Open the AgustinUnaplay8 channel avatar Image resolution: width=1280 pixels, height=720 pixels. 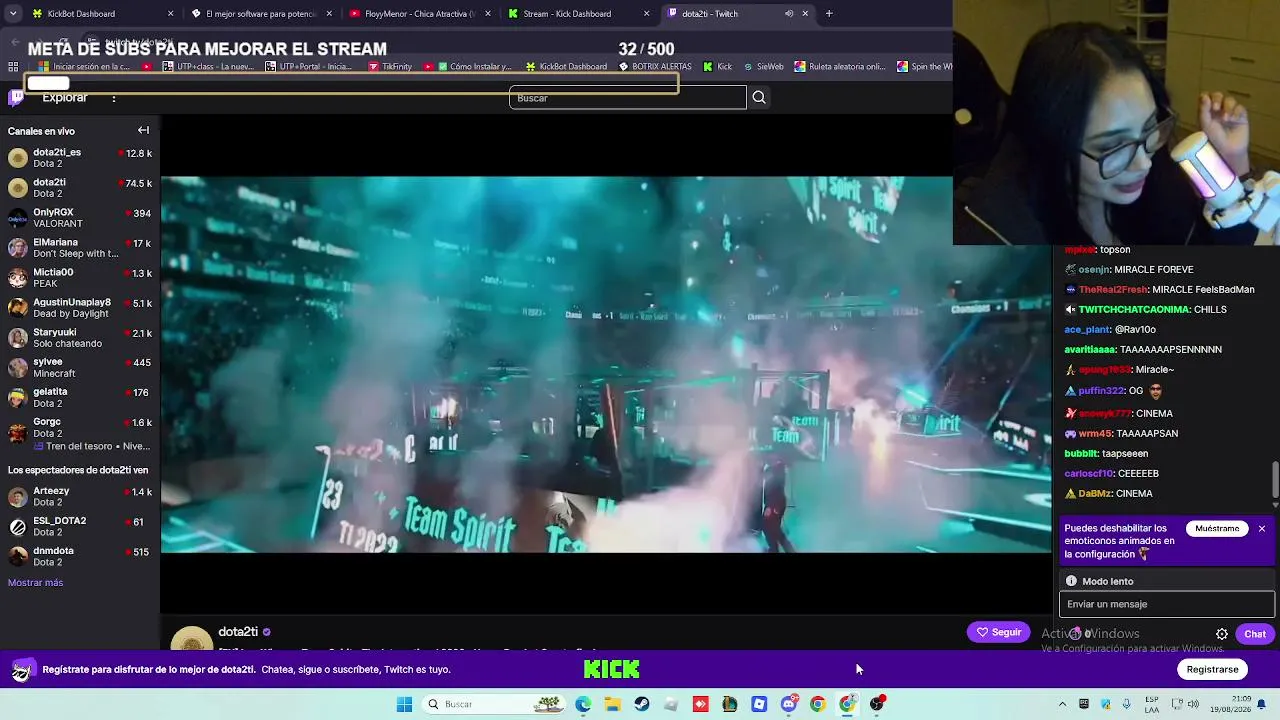tap(17, 308)
